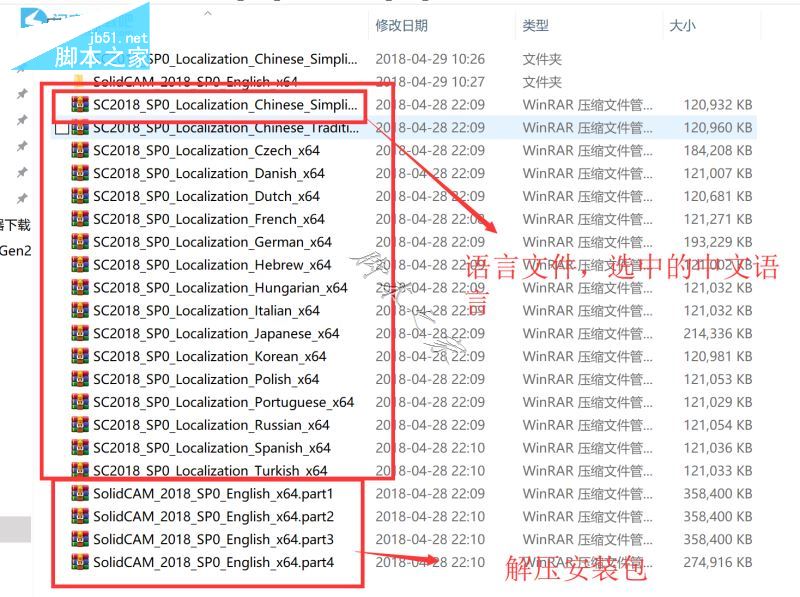Viewport: 800px width, 597px height.
Task: Click the 120,932 KB size value
Action: (718, 105)
